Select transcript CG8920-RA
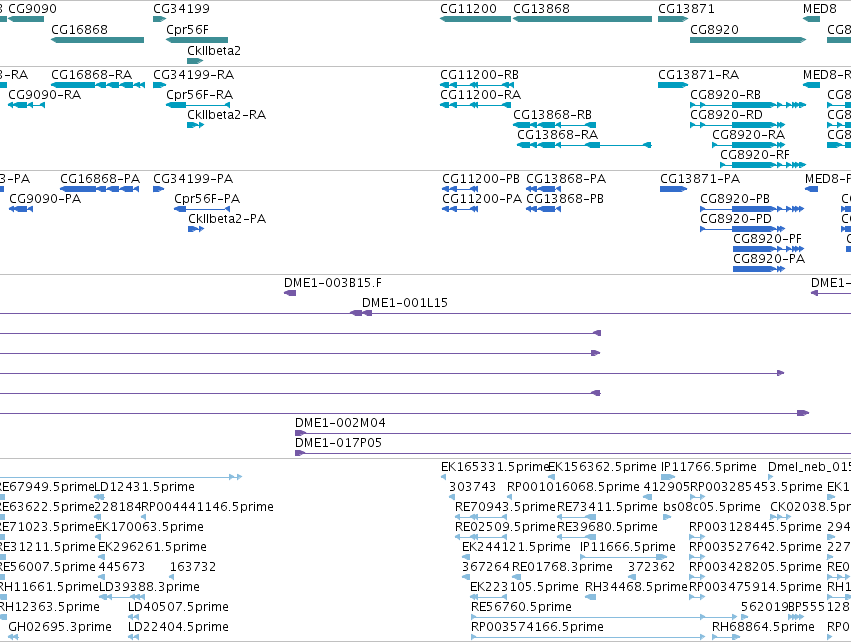The height and width of the screenshot is (642, 851). click(748, 145)
